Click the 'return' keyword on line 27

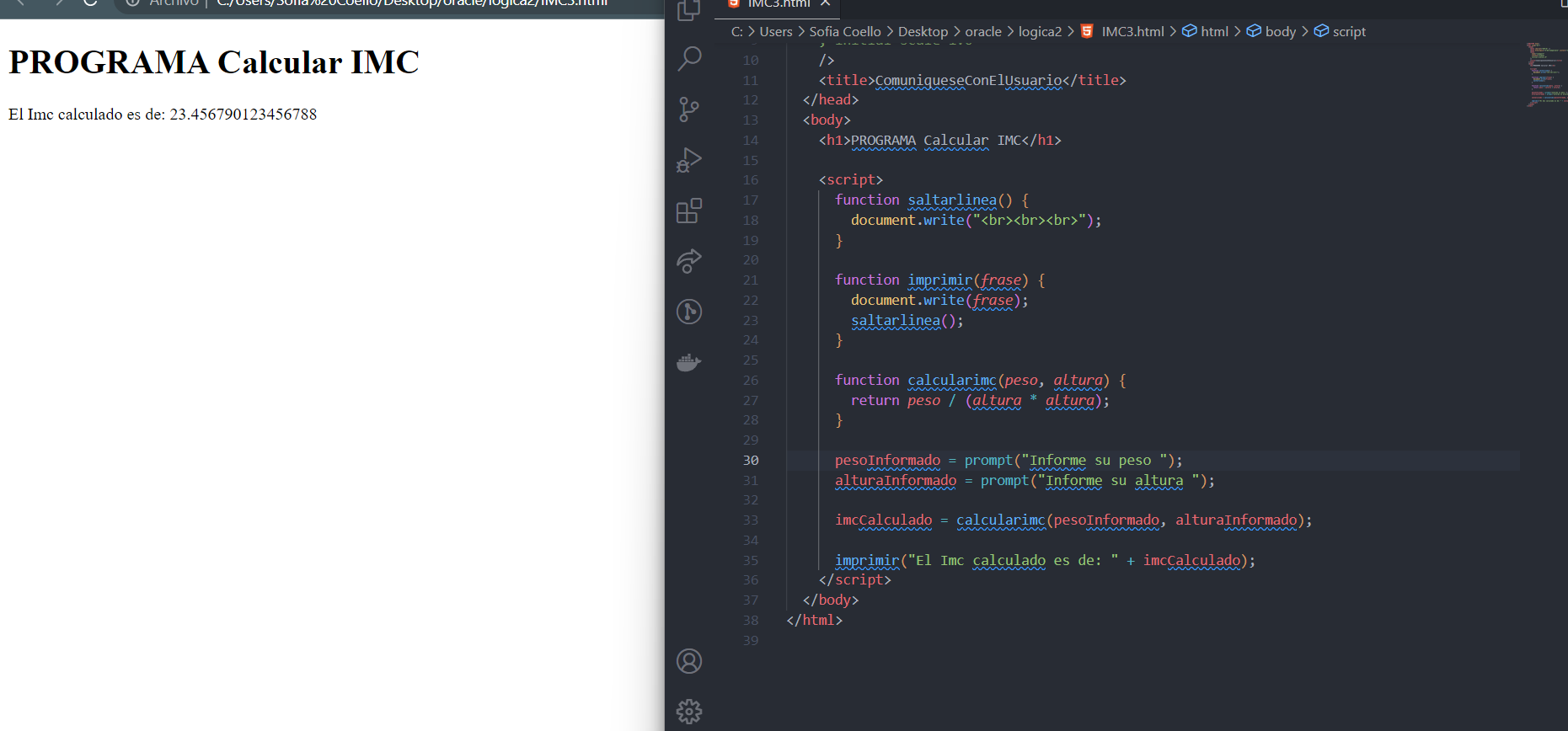click(875, 400)
